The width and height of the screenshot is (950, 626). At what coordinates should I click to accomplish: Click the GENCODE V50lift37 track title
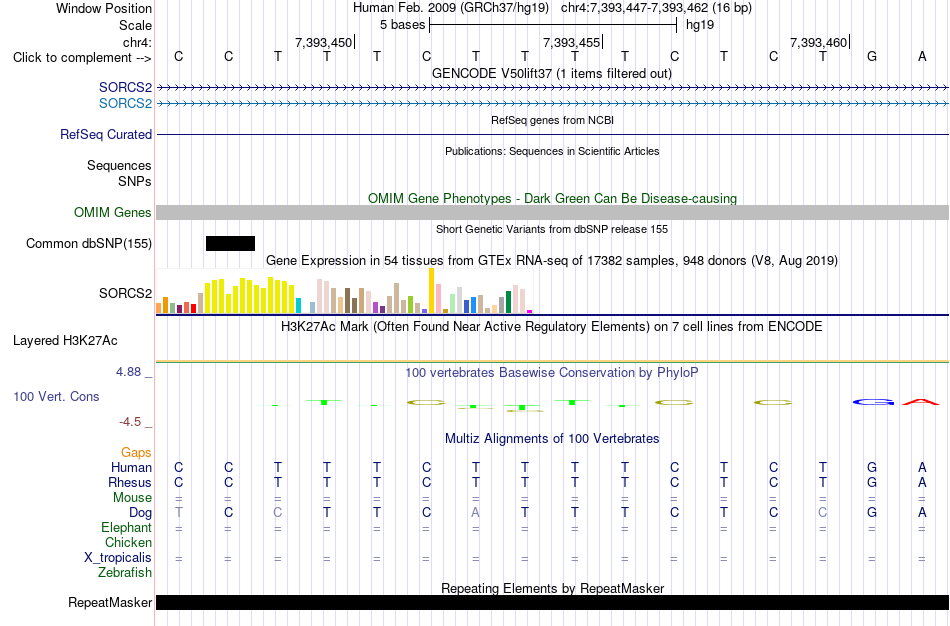click(552, 73)
